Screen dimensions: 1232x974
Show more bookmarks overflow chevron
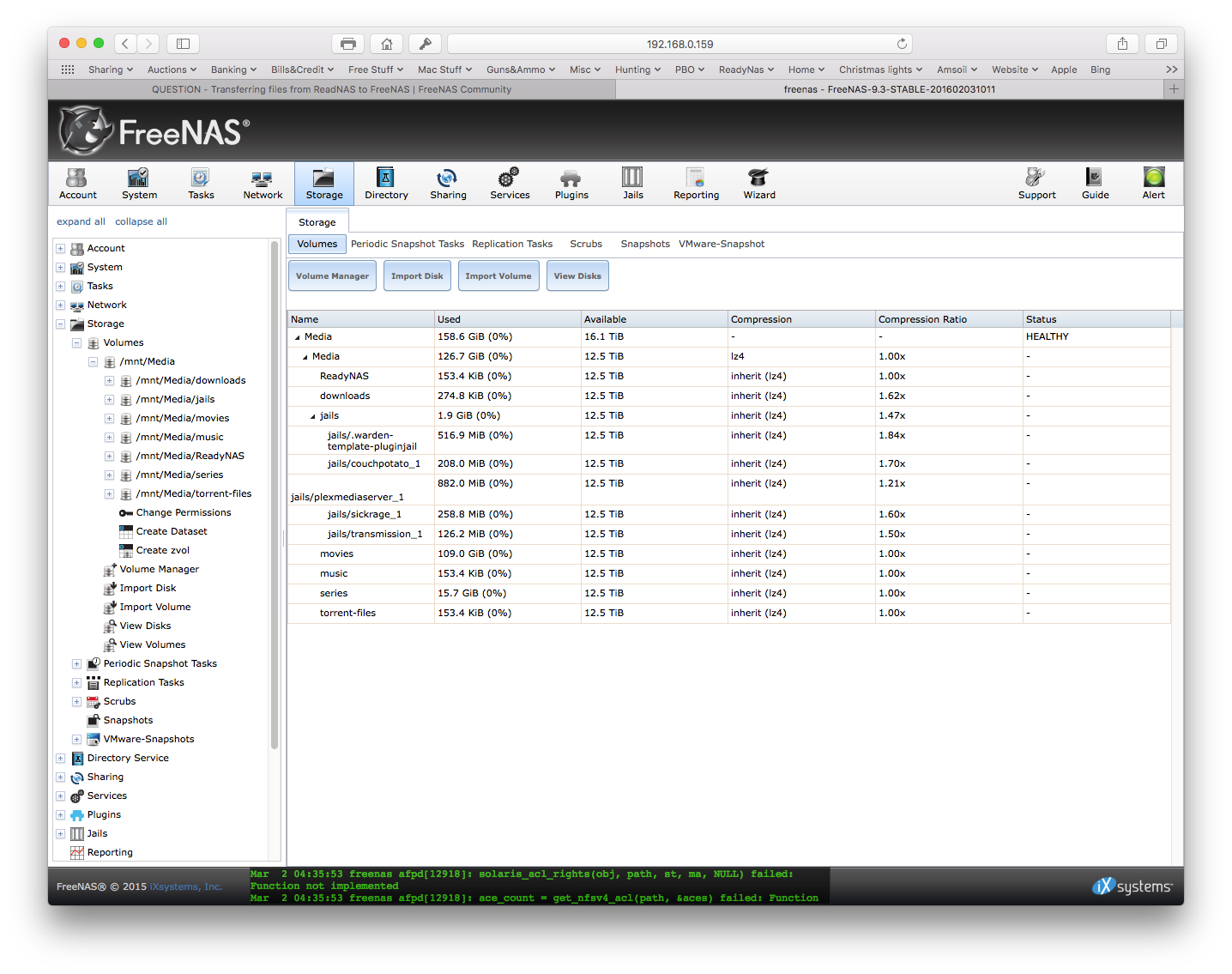click(1171, 70)
